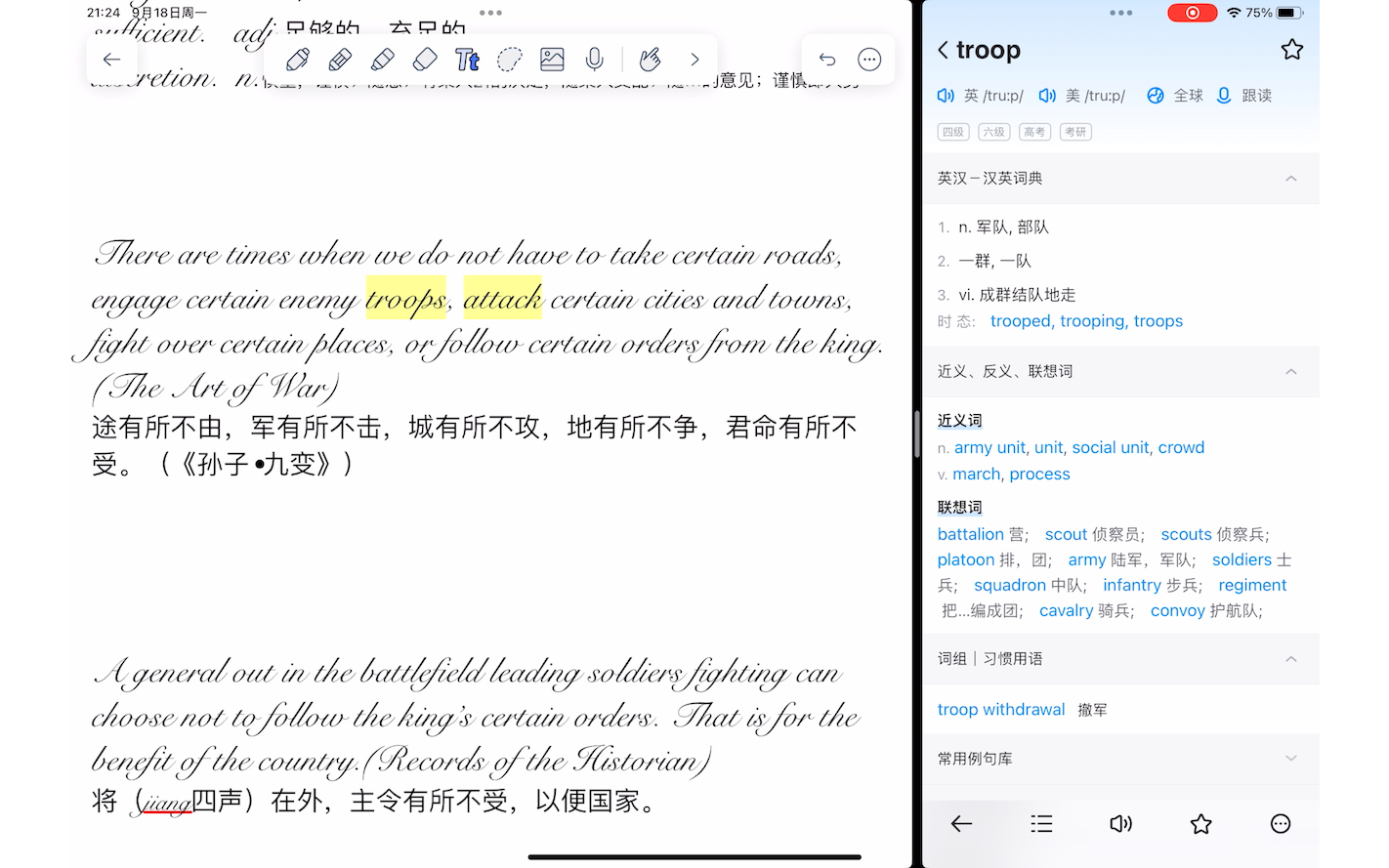Collapse the 词组|习惯用语 section
The height and width of the screenshot is (868, 1389).
click(1291, 659)
